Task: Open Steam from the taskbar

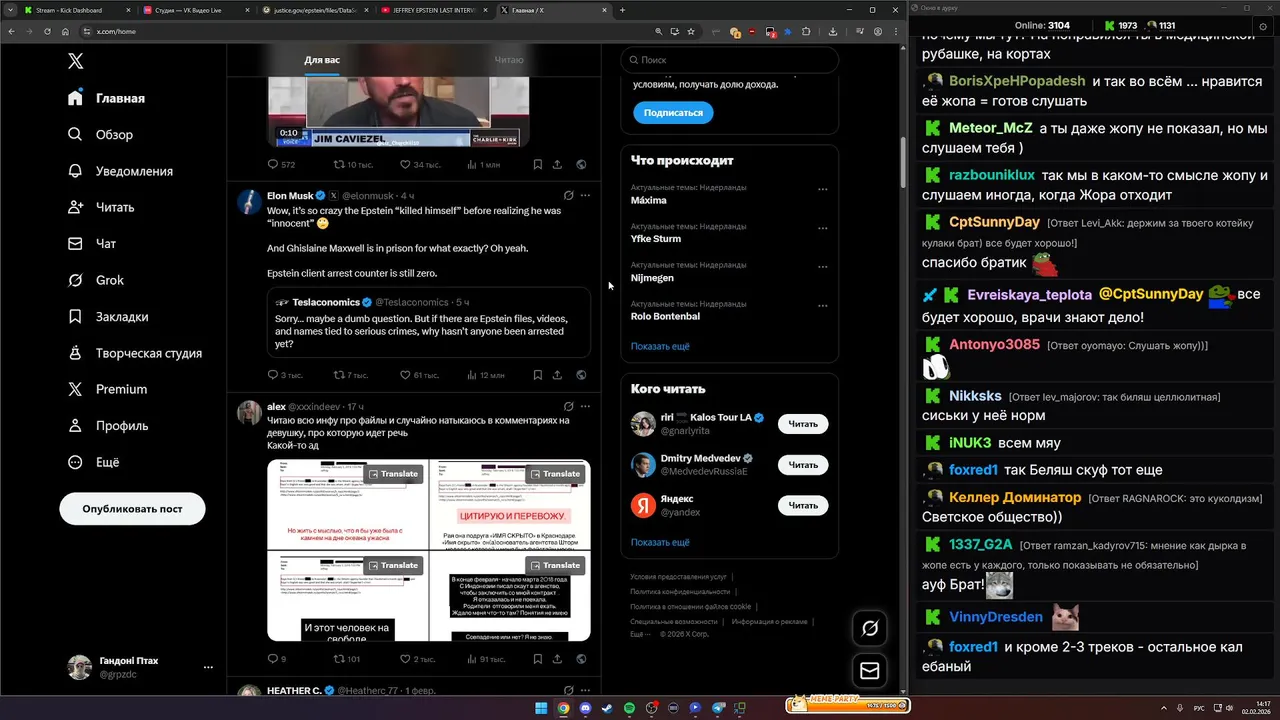Action: (607, 708)
